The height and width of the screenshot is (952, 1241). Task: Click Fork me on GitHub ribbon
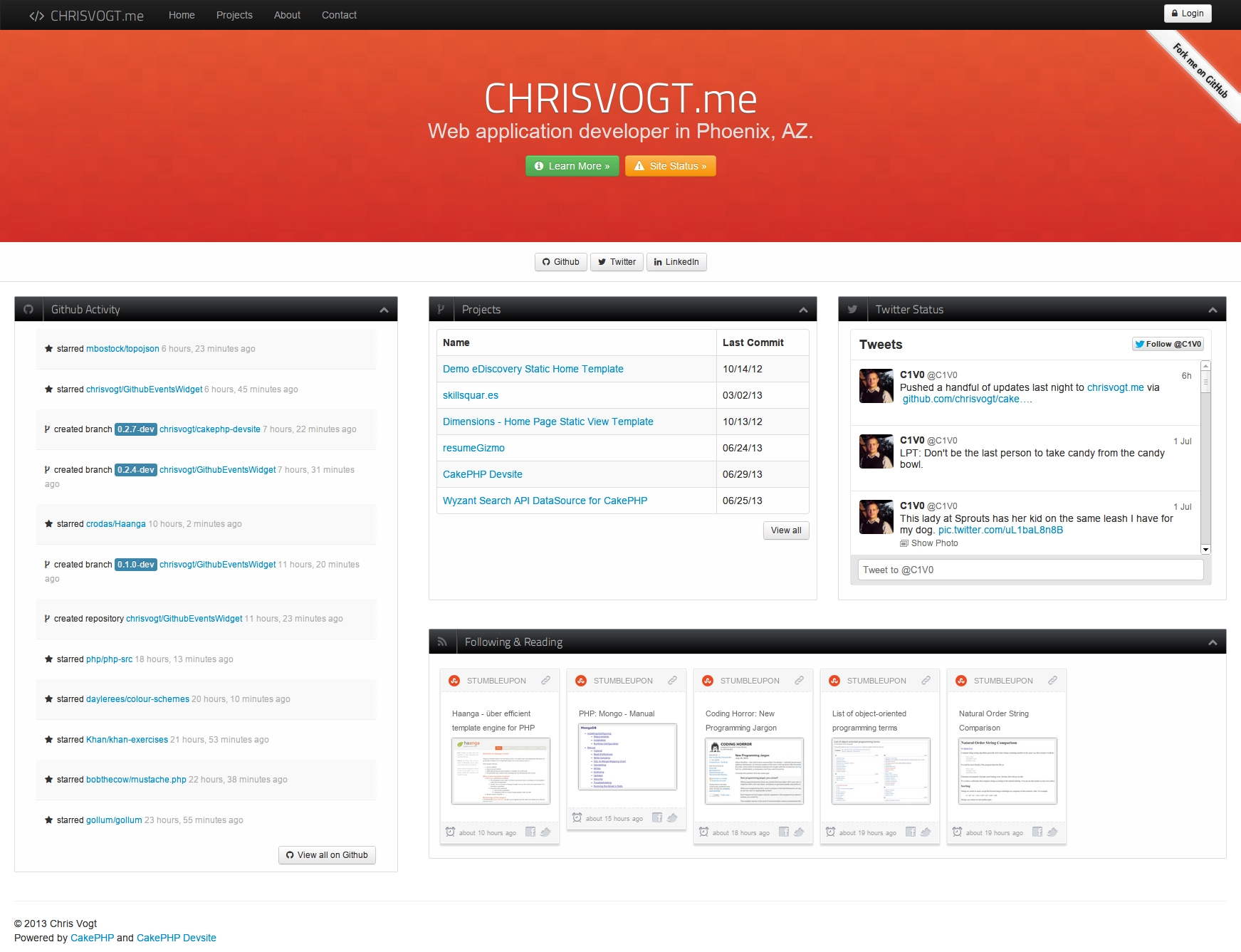coord(1200,70)
